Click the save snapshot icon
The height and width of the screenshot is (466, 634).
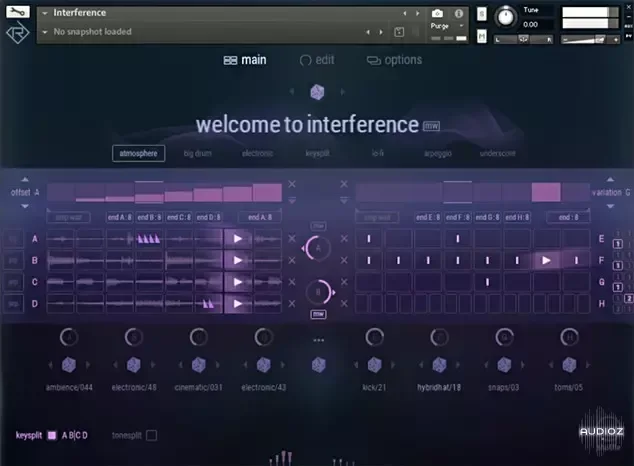click(399, 32)
